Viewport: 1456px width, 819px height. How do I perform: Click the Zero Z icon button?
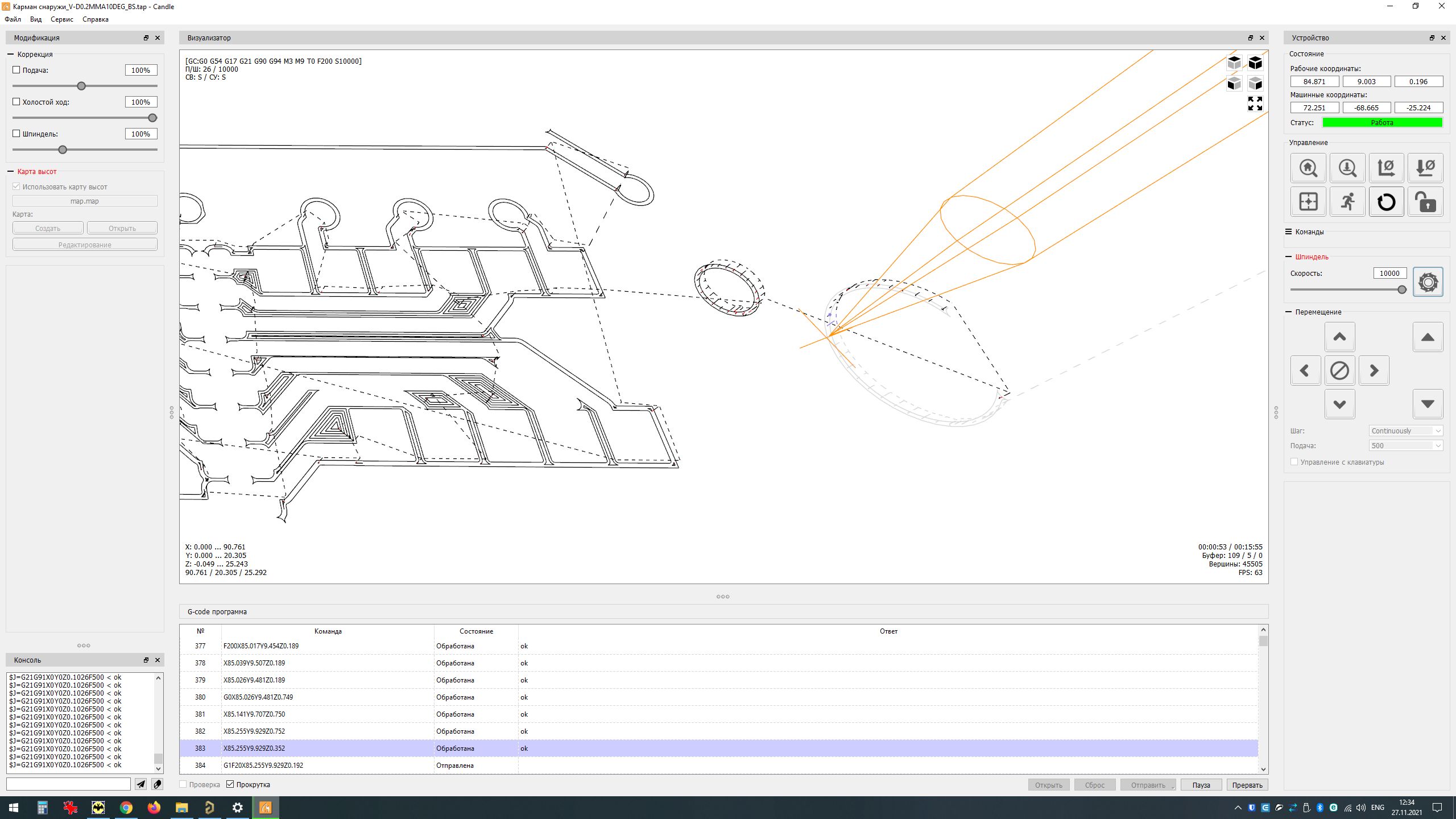(1425, 168)
